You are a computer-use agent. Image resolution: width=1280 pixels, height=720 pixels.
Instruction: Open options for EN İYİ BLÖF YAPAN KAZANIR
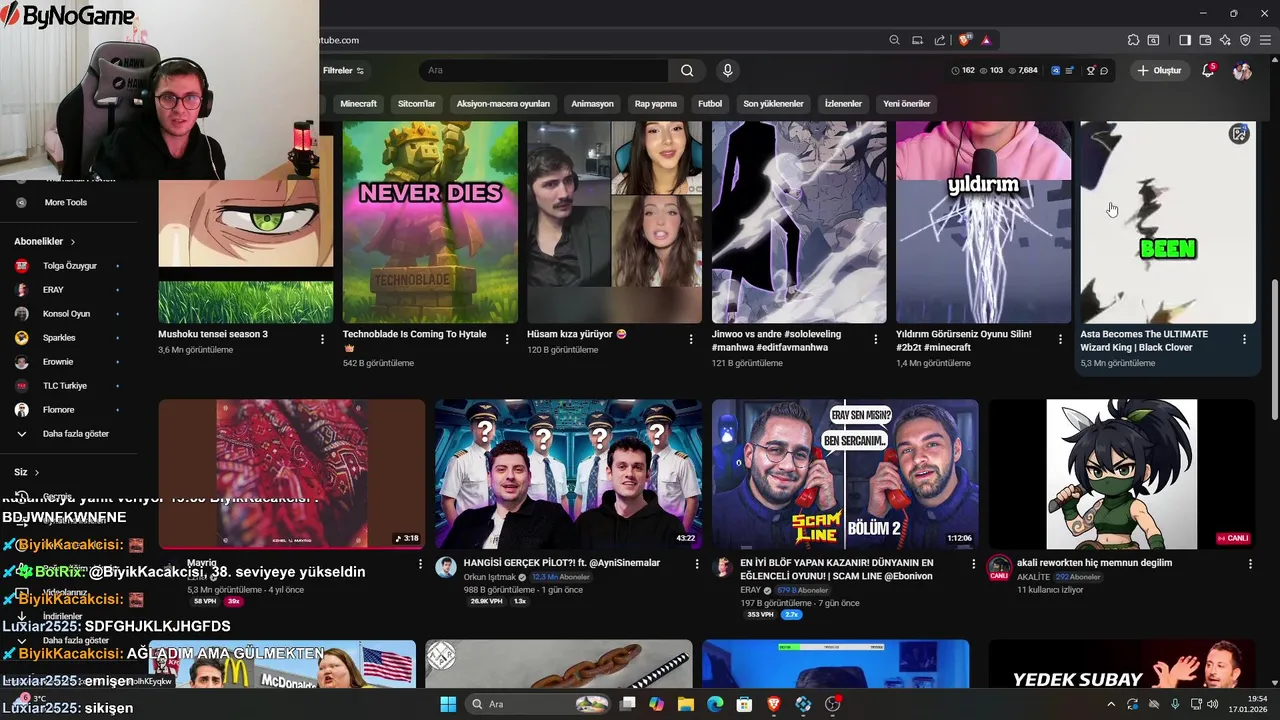973,564
